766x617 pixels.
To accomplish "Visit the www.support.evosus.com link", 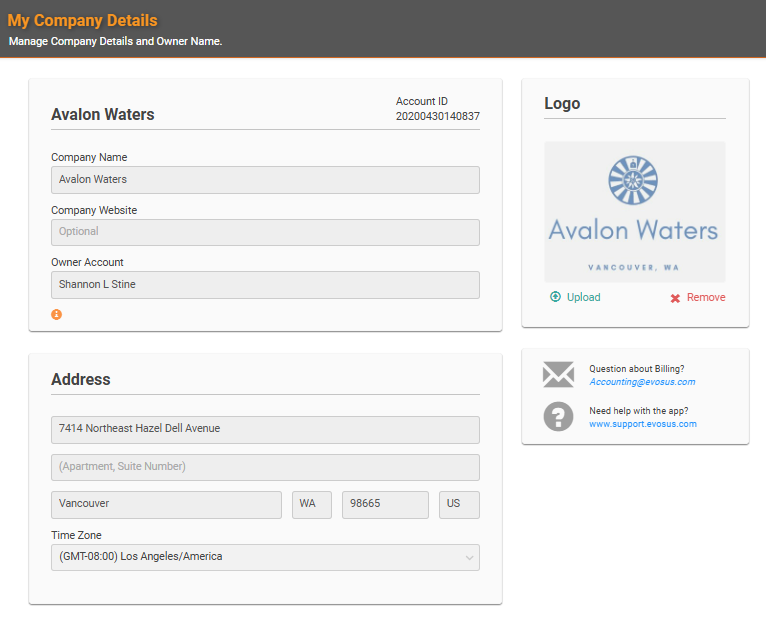I will (642, 424).
